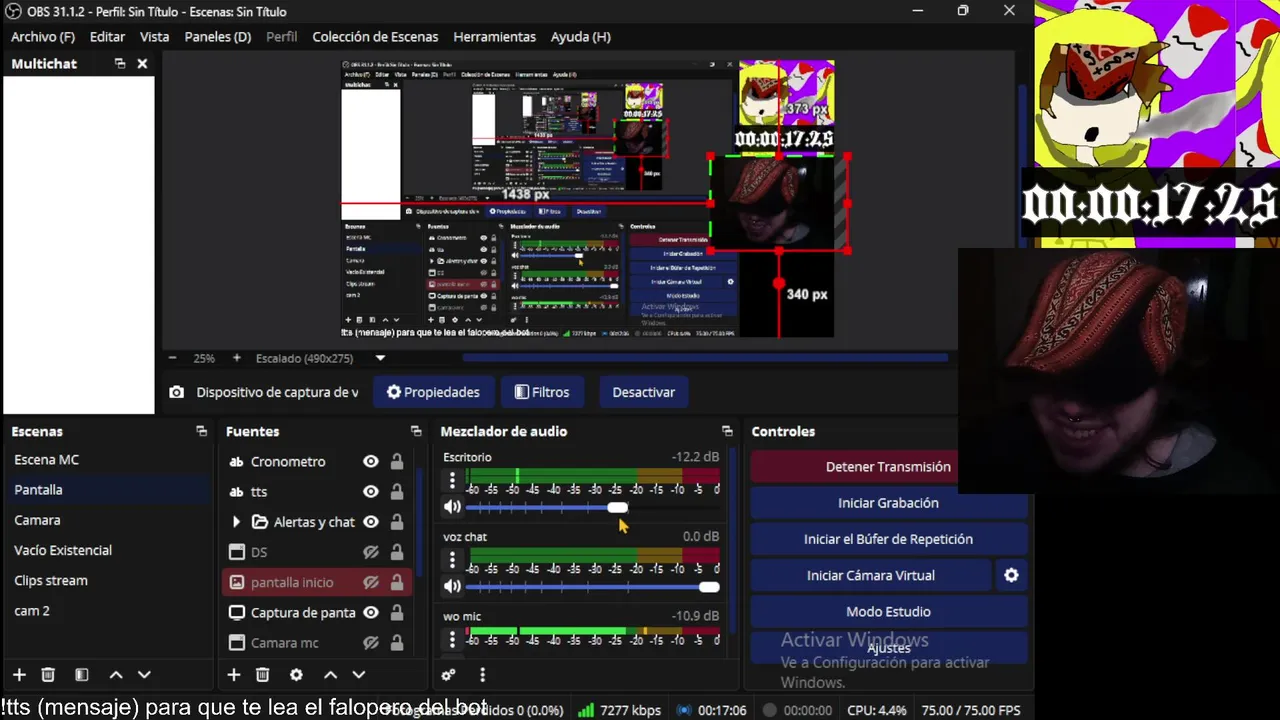Viewport: 1280px width, 720px height.
Task: Show the DS source
Action: pyautogui.click(x=371, y=552)
